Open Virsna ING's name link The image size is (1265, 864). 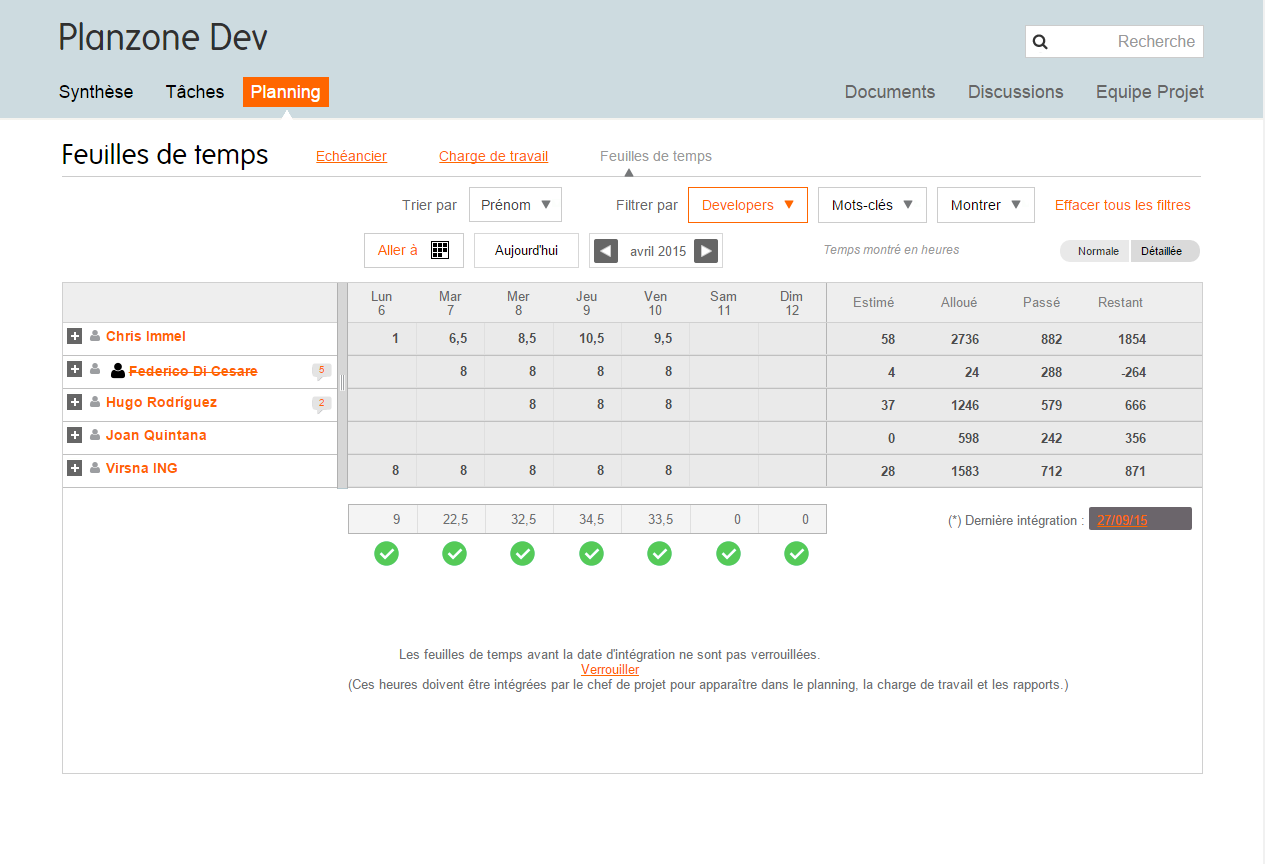tap(142, 468)
